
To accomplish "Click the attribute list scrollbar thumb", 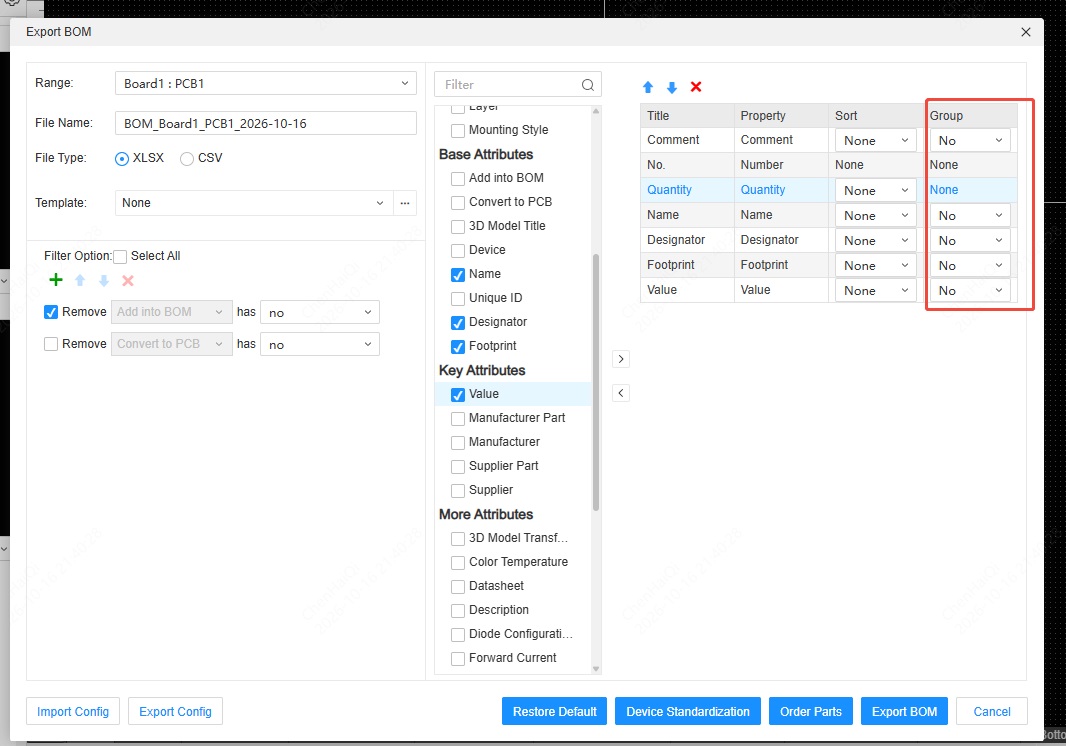I will 596,382.
